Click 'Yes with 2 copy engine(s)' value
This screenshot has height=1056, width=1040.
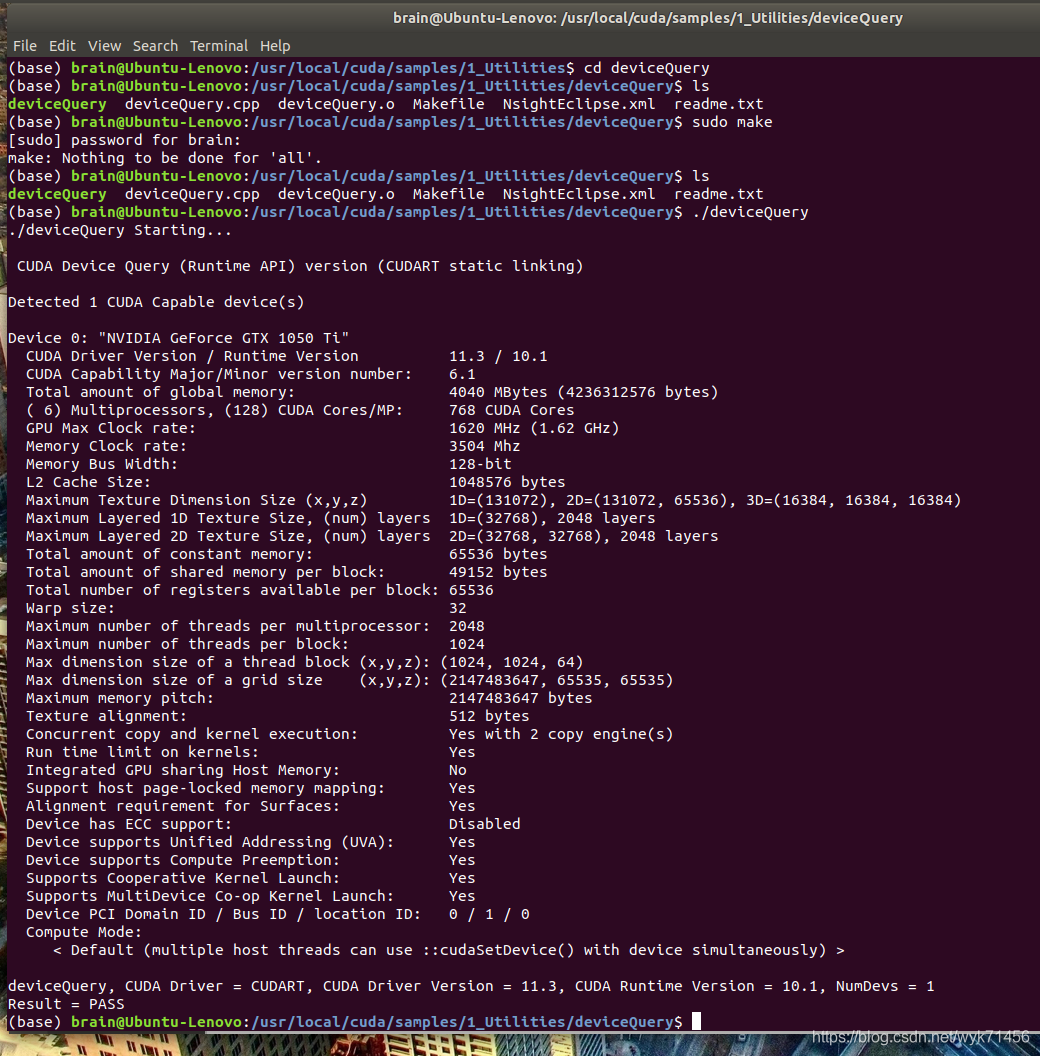coord(560,734)
